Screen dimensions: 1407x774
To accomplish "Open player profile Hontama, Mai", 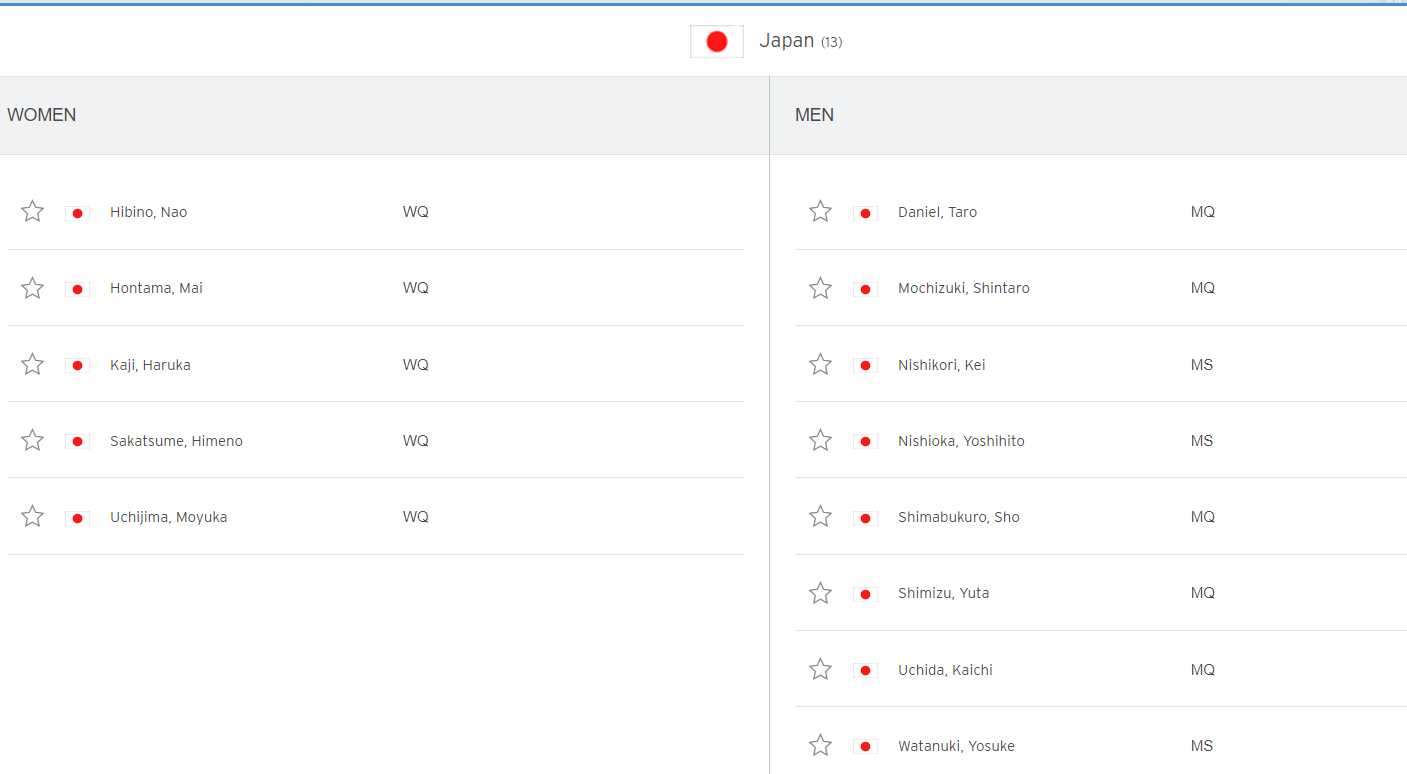I will pyautogui.click(x=156, y=288).
